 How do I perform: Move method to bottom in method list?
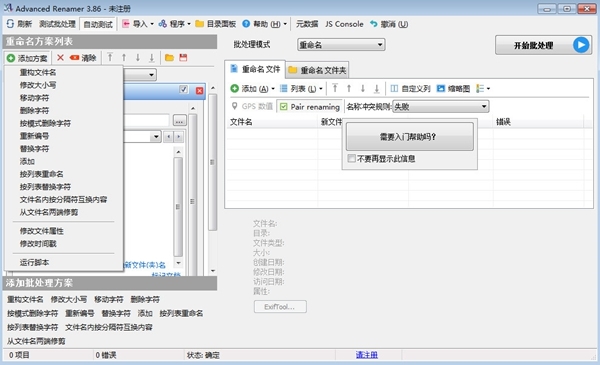(152, 57)
